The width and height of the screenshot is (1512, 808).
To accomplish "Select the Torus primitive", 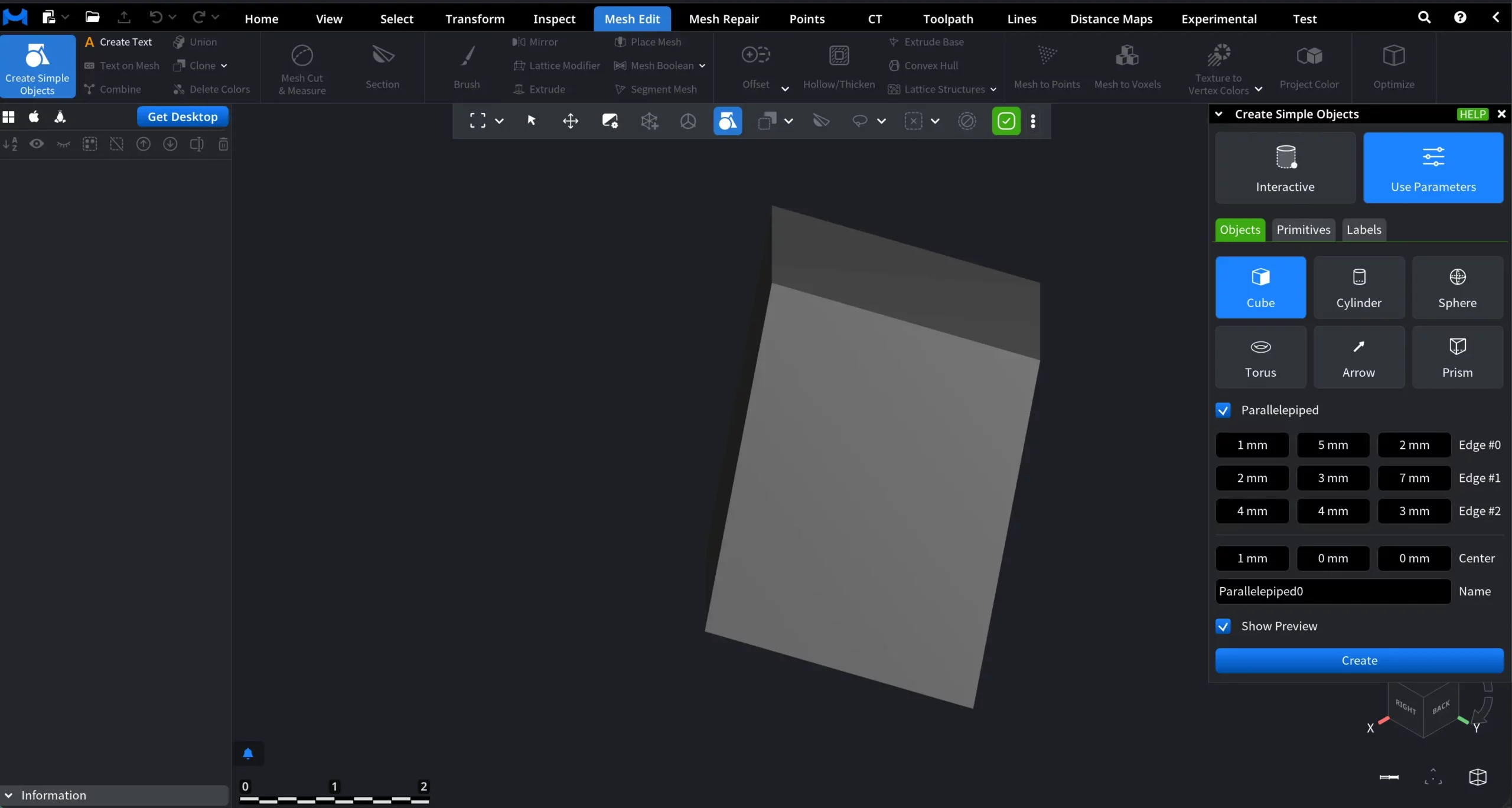I will click(x=1260, y=357).
